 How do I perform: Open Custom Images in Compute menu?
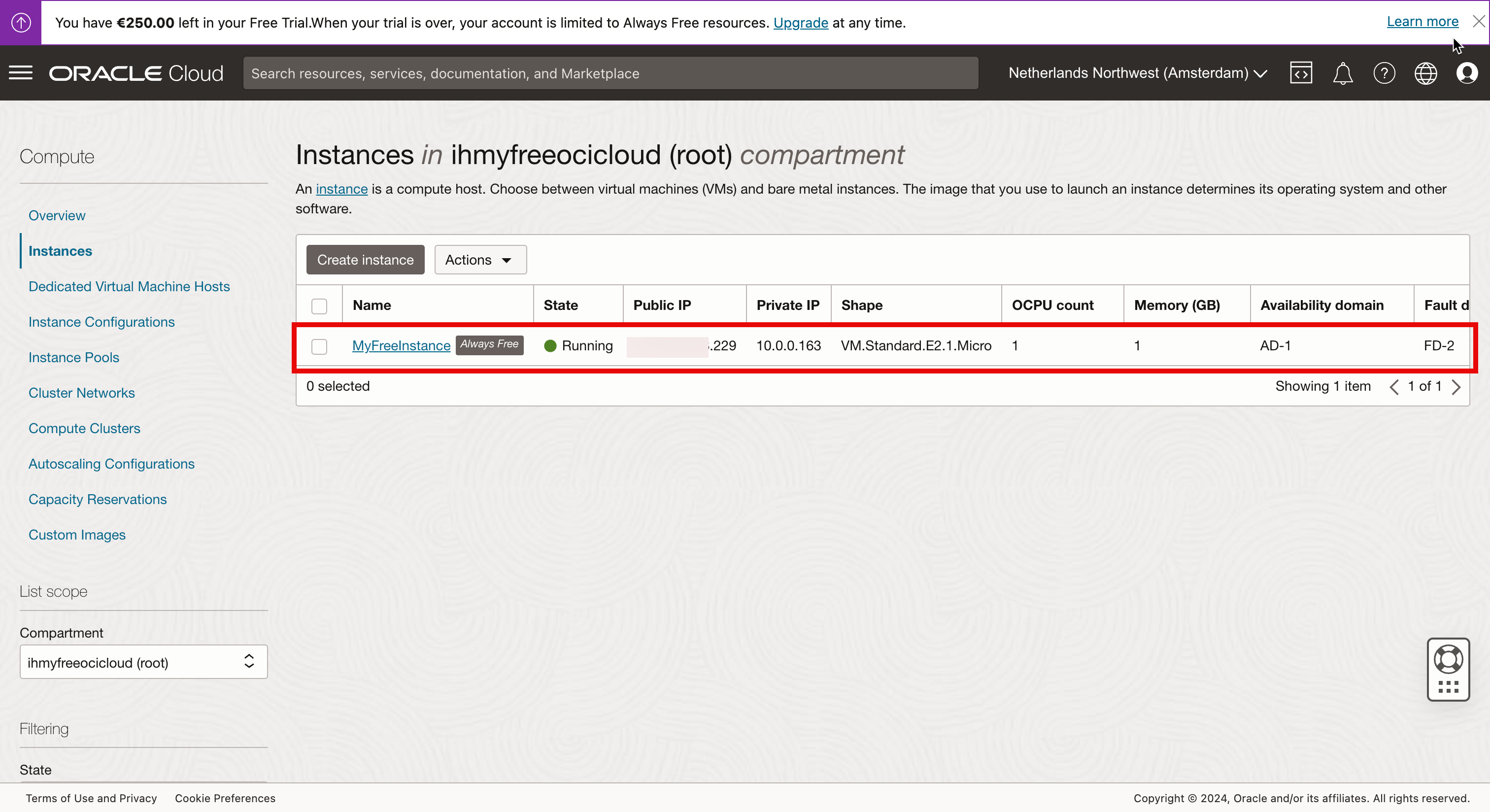[77, 535]
